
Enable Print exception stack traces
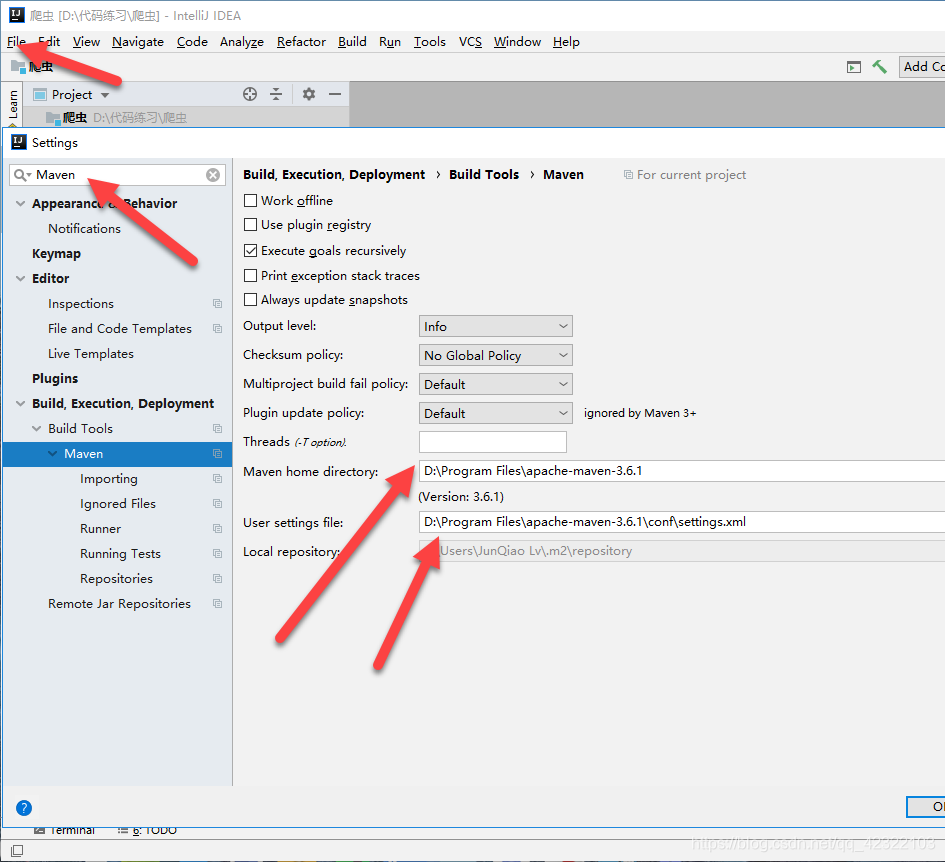click(x=250, y=275)
